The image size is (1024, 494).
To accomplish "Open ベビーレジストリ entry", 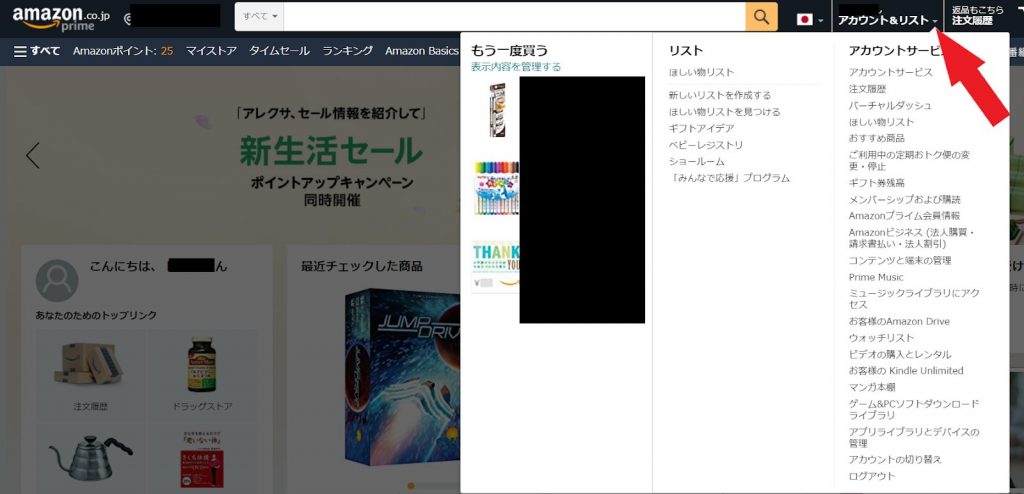I will (706, 144).
